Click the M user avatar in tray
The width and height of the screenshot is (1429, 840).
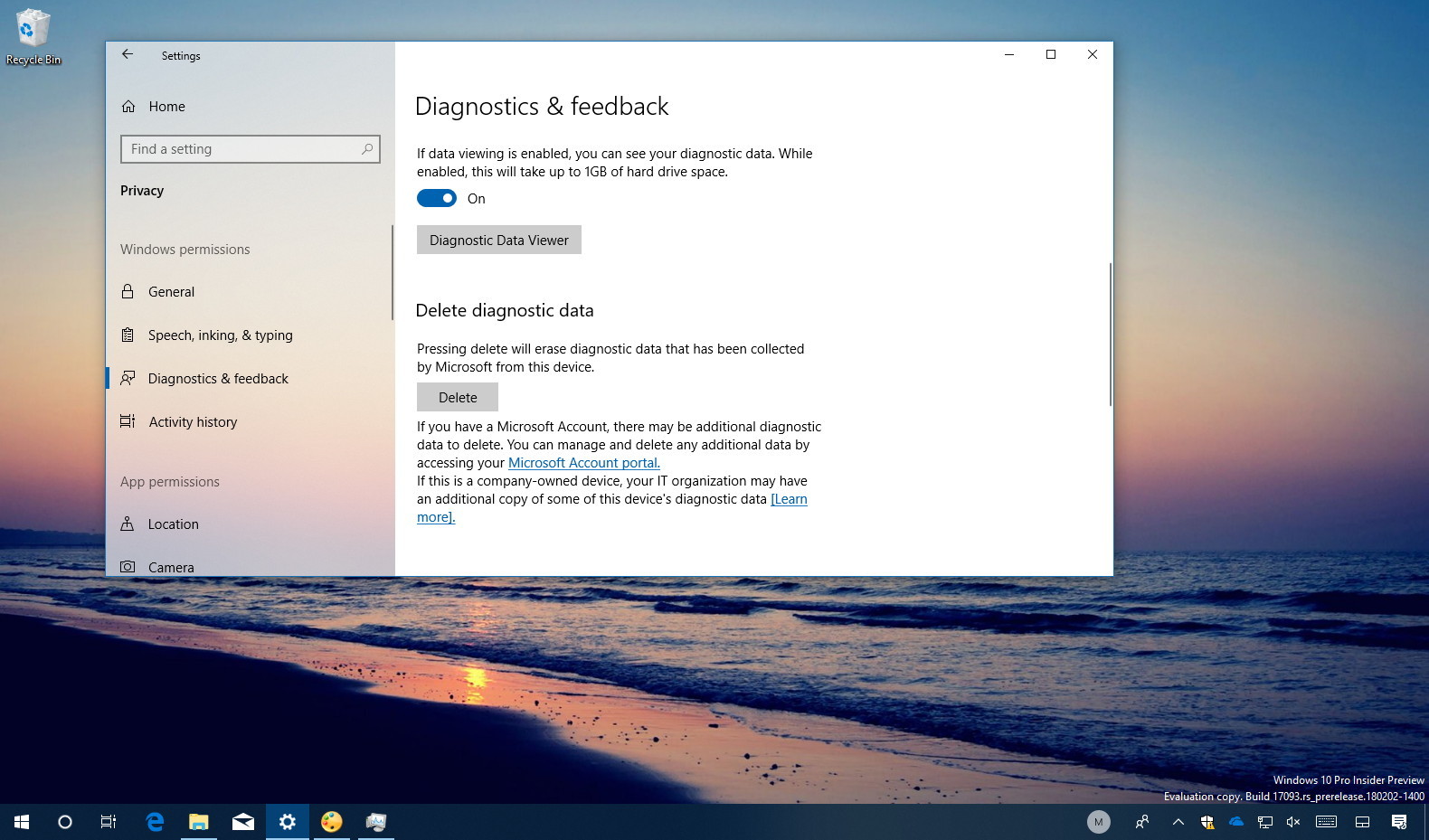click(x=1098, y=822)
